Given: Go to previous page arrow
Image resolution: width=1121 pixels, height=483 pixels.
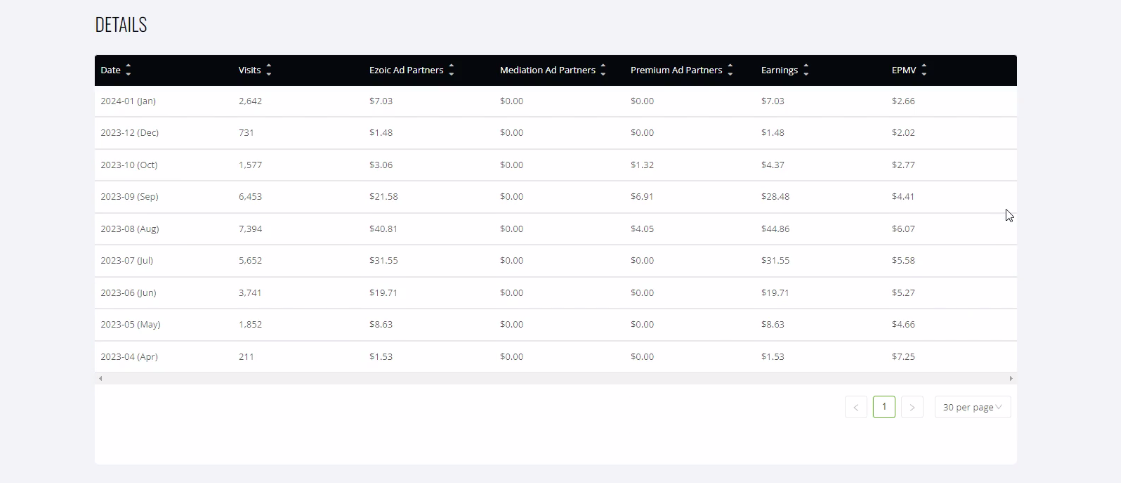Looking at the screenshot, I should [856, 407].
